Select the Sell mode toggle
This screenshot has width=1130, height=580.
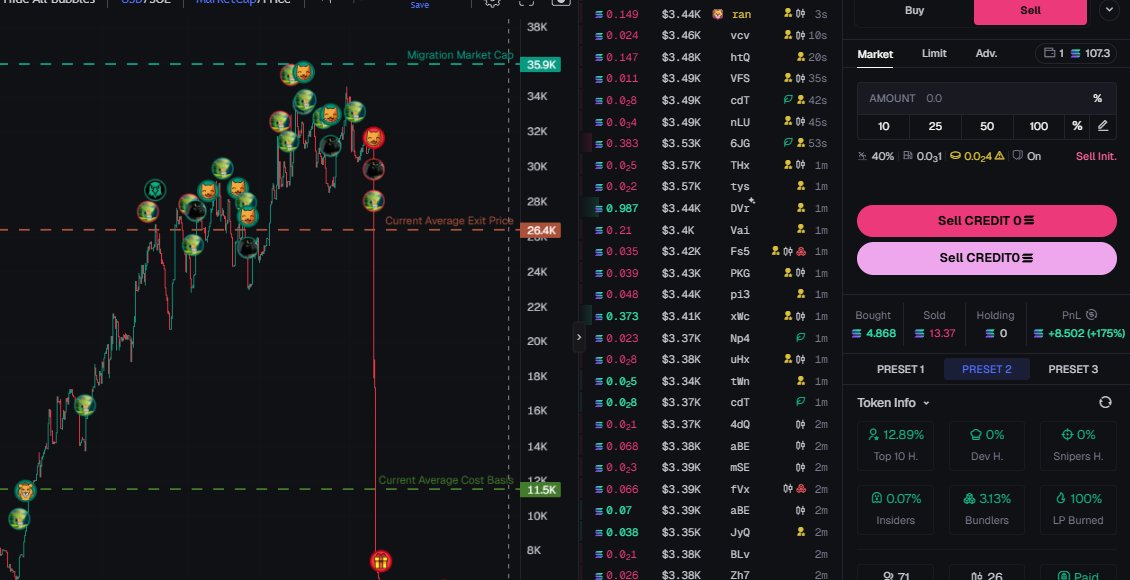(1030, 11)
